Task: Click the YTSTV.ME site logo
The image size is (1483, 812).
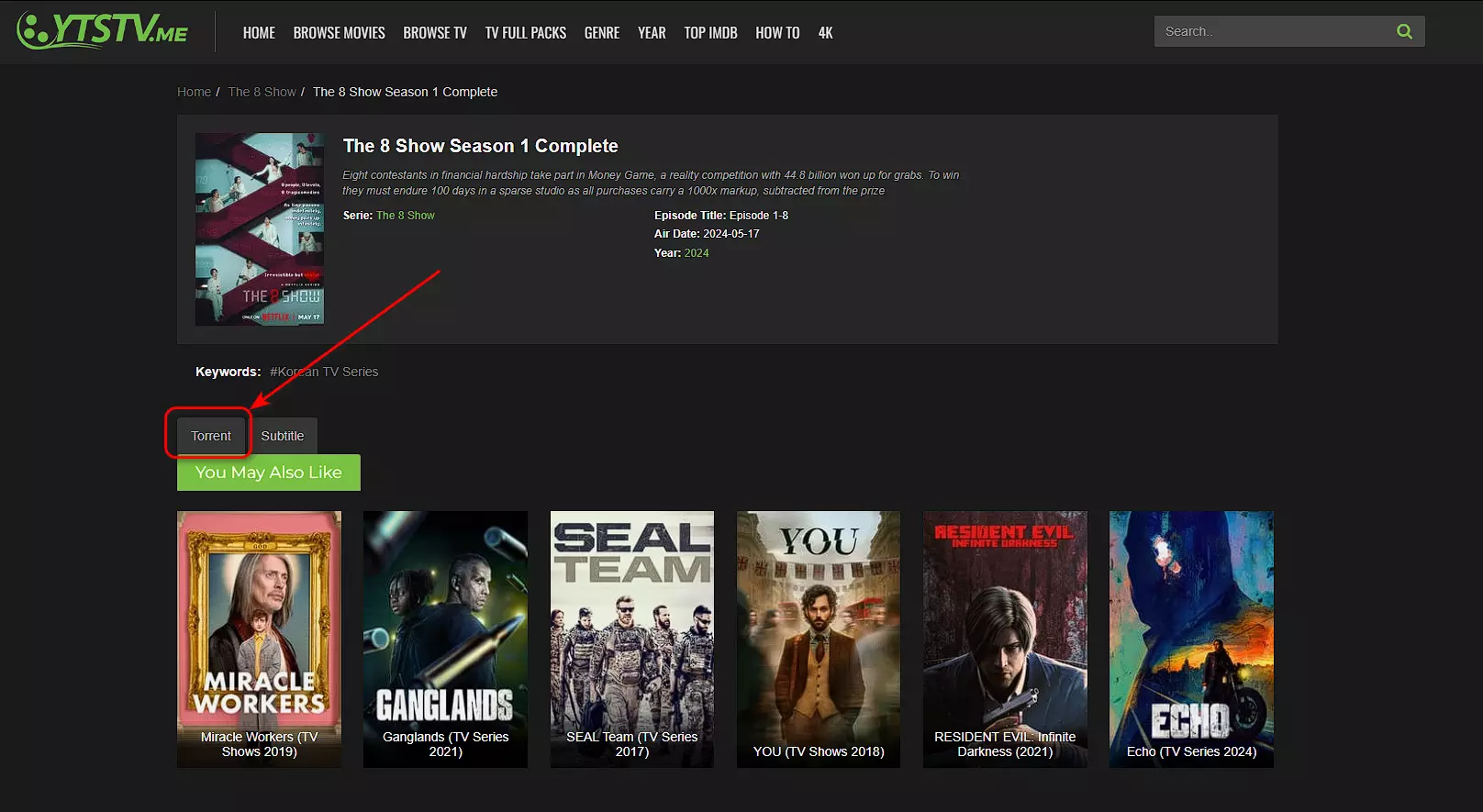Action: 103,30
